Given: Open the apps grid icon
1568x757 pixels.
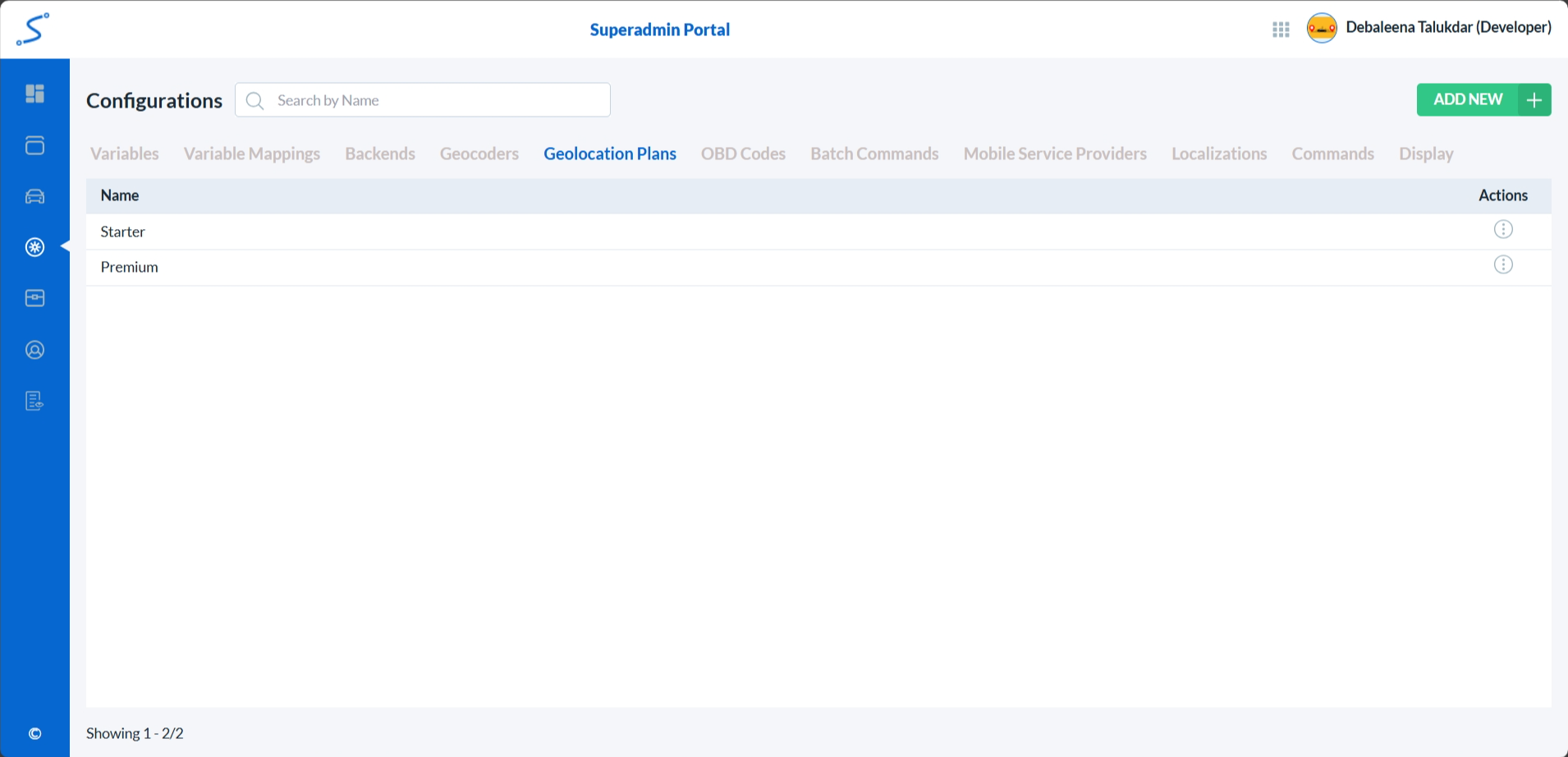Looking at the screenshot, I should coord(1281,30).
